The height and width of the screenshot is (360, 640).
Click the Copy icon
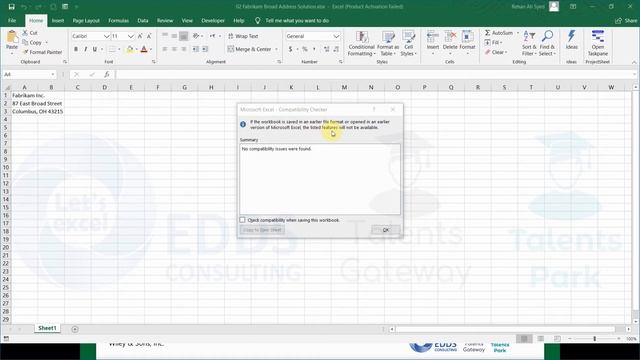(25, 42)
